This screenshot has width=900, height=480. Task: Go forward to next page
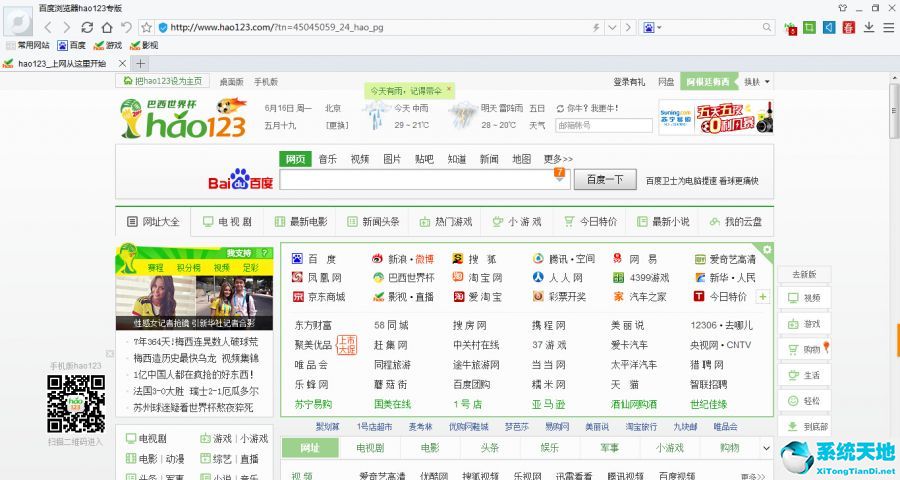pyautogui.click(x=67, y=27)
